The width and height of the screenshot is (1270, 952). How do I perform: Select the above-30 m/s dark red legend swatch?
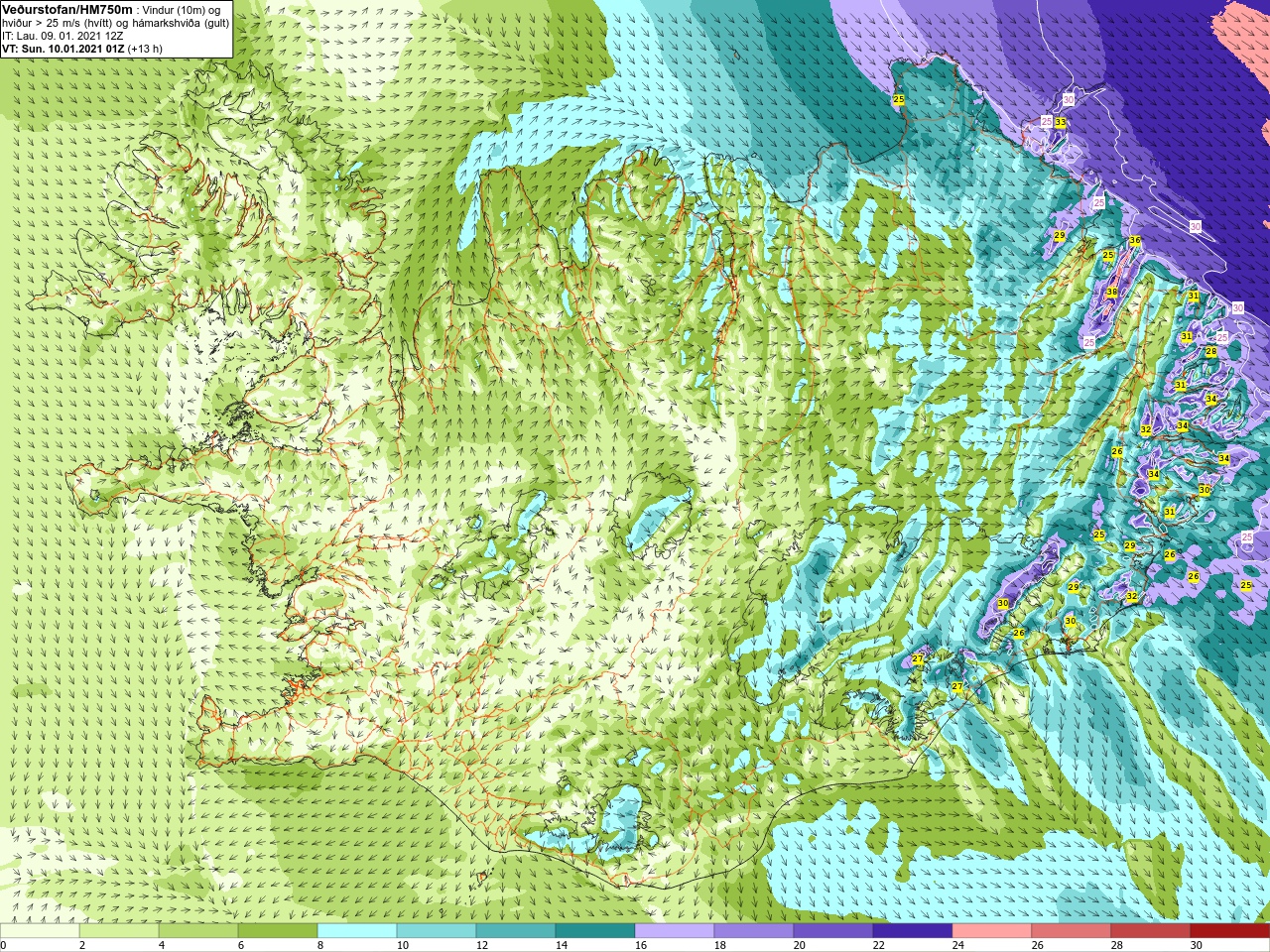(1230, 931)
